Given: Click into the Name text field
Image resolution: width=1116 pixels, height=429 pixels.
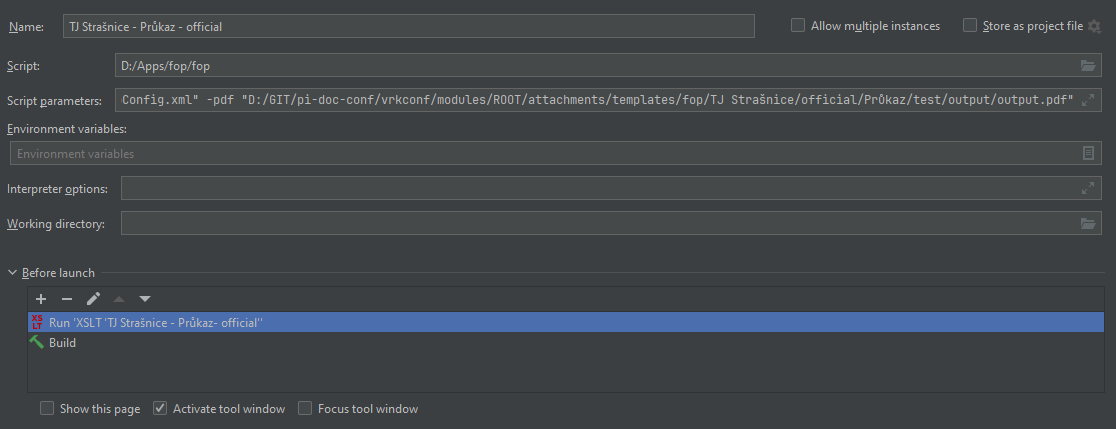Looking at the screenshot, I should pos(434,27).
